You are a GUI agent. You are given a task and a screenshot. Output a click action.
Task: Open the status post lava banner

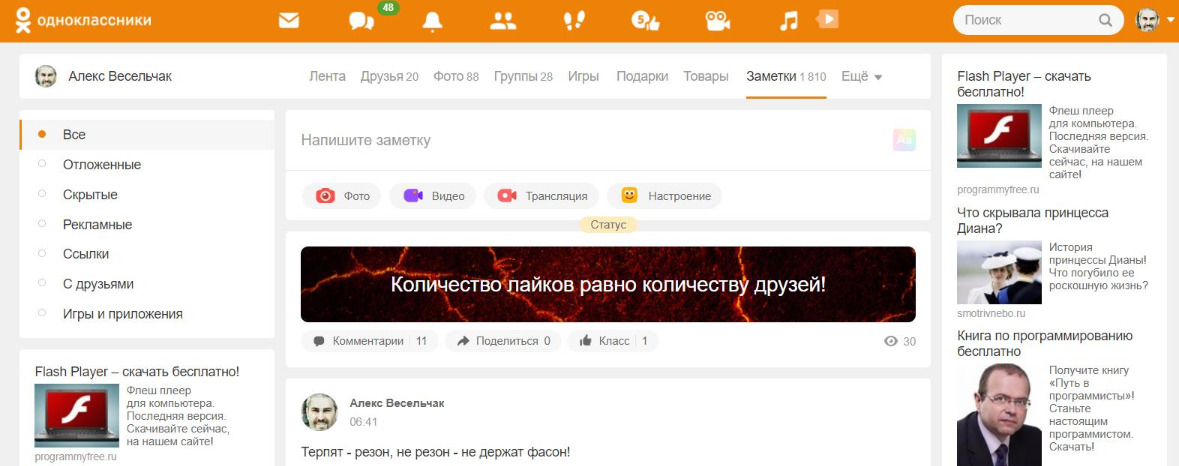pyautogui.click(x=608, y=284)
